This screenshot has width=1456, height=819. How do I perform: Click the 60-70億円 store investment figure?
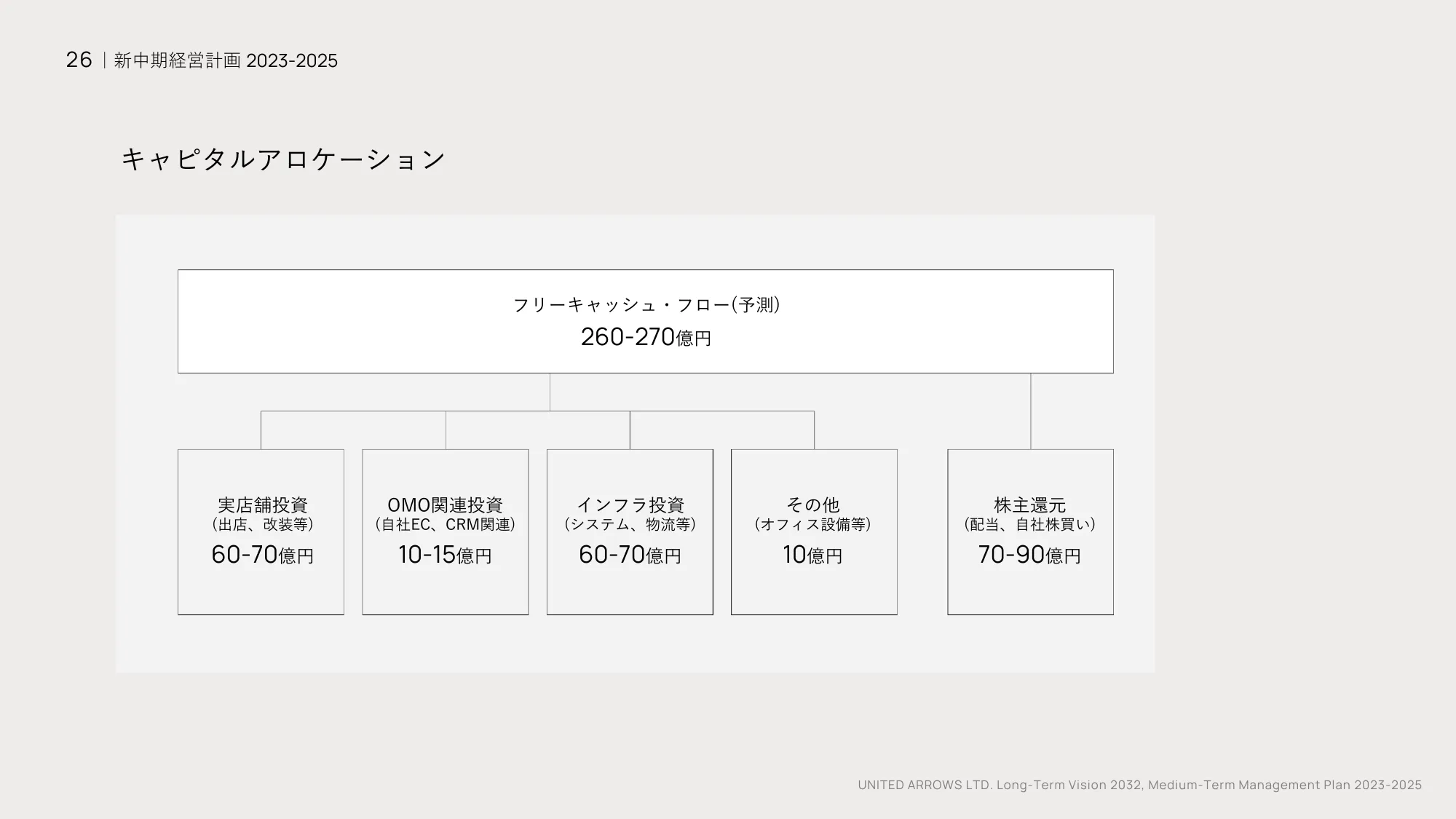(x=261, y=555)
